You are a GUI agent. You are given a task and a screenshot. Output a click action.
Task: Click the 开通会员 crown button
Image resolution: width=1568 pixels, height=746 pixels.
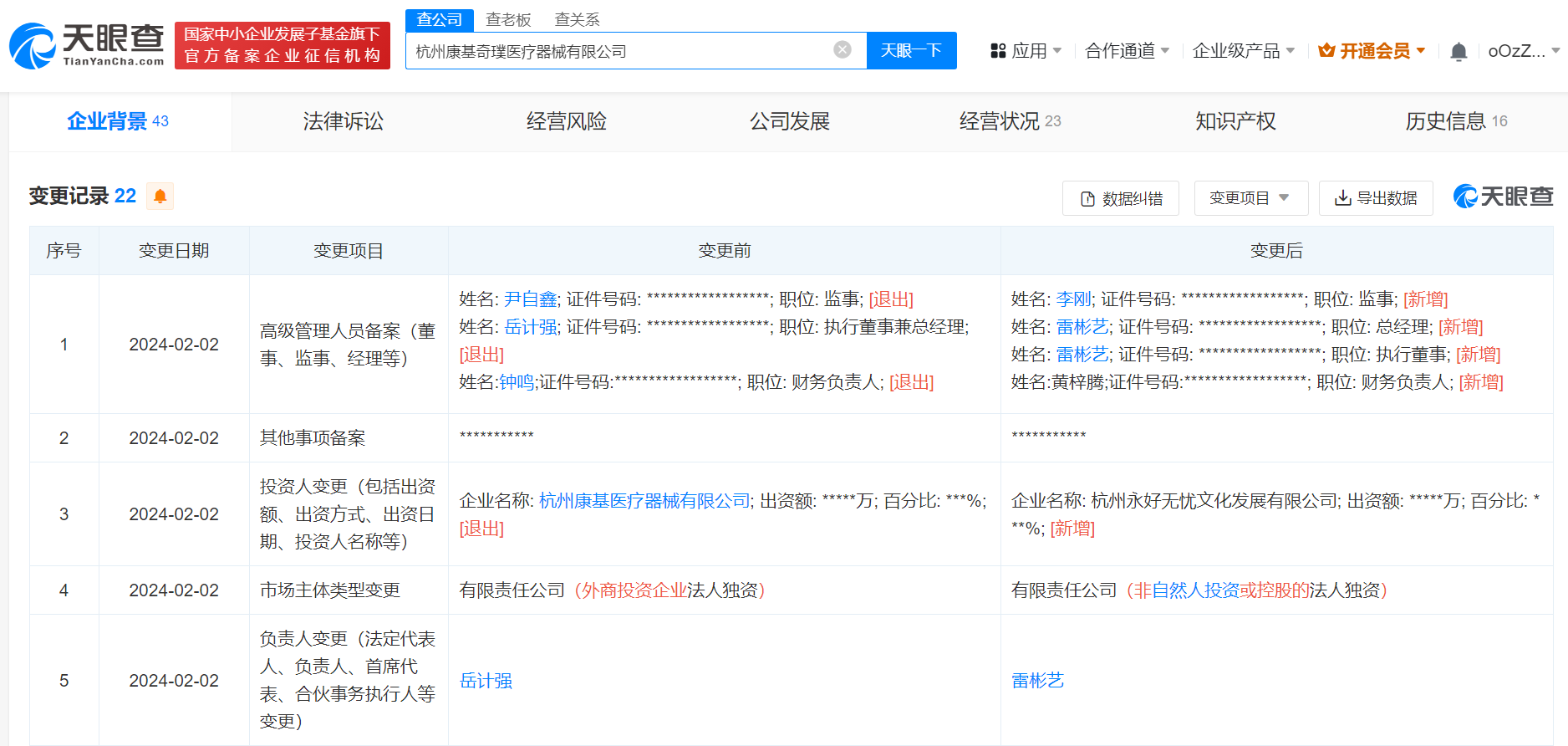(x=1372, y=51)
